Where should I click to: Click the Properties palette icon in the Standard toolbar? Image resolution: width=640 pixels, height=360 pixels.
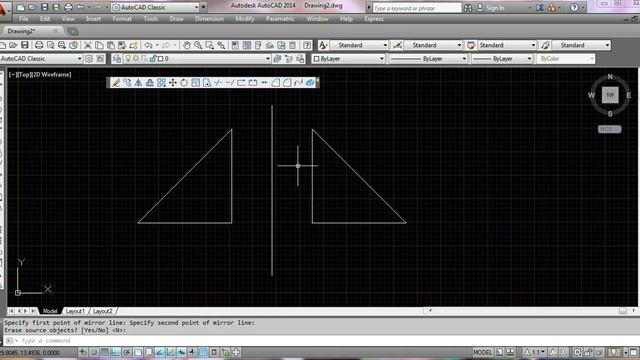point(235,45)
